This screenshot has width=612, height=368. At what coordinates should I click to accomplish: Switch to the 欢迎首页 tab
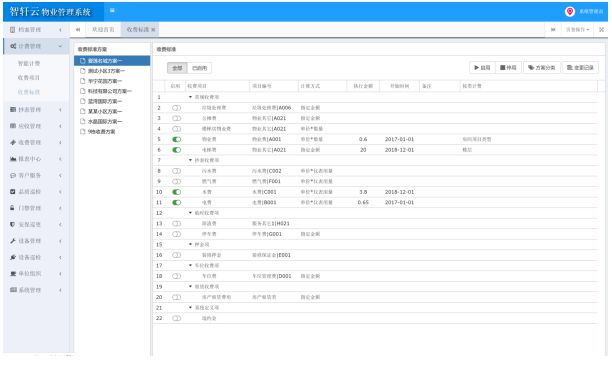point(103,30)
